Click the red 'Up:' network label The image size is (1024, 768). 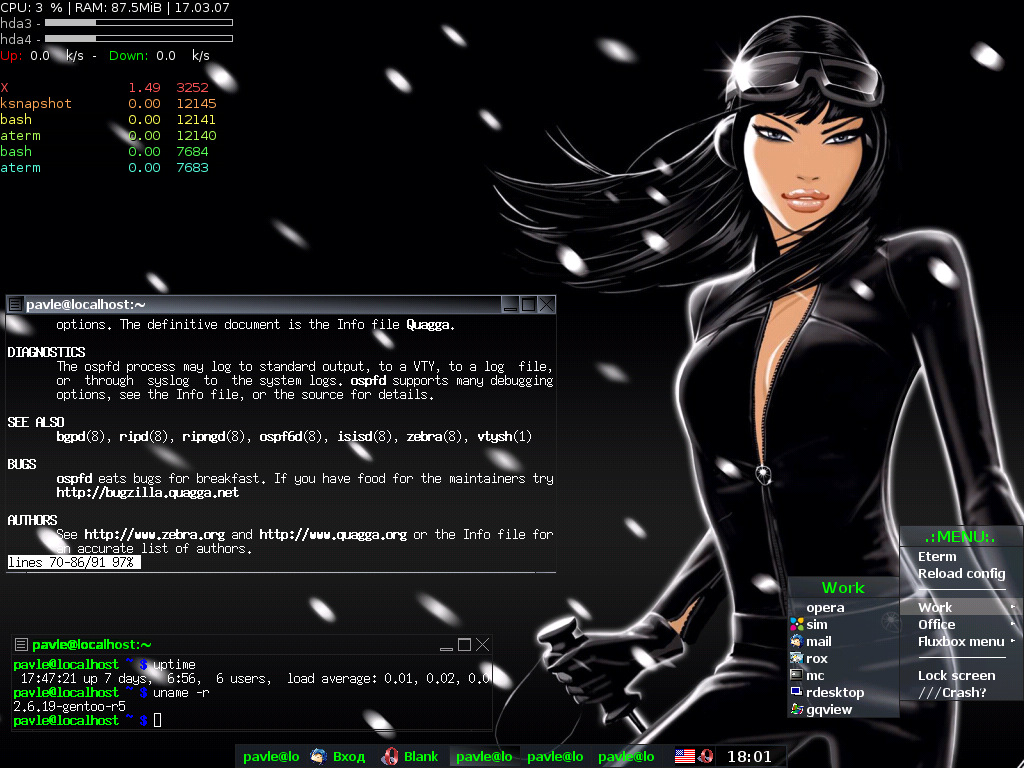point(11,56)
